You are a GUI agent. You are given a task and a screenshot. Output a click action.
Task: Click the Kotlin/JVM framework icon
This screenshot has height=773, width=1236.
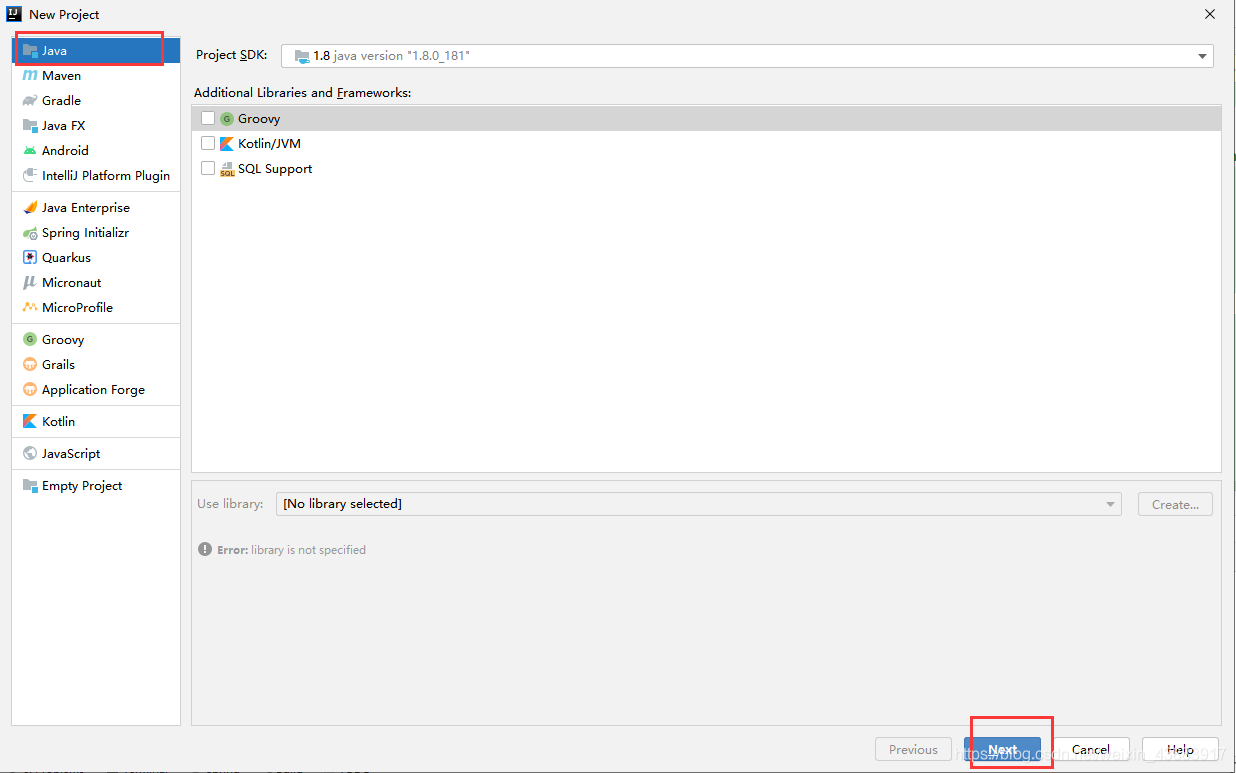point(227,143)
